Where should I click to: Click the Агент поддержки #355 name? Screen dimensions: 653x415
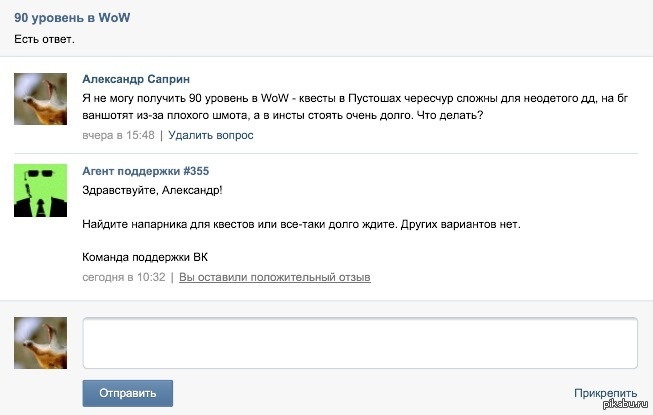tap(145, 171)
